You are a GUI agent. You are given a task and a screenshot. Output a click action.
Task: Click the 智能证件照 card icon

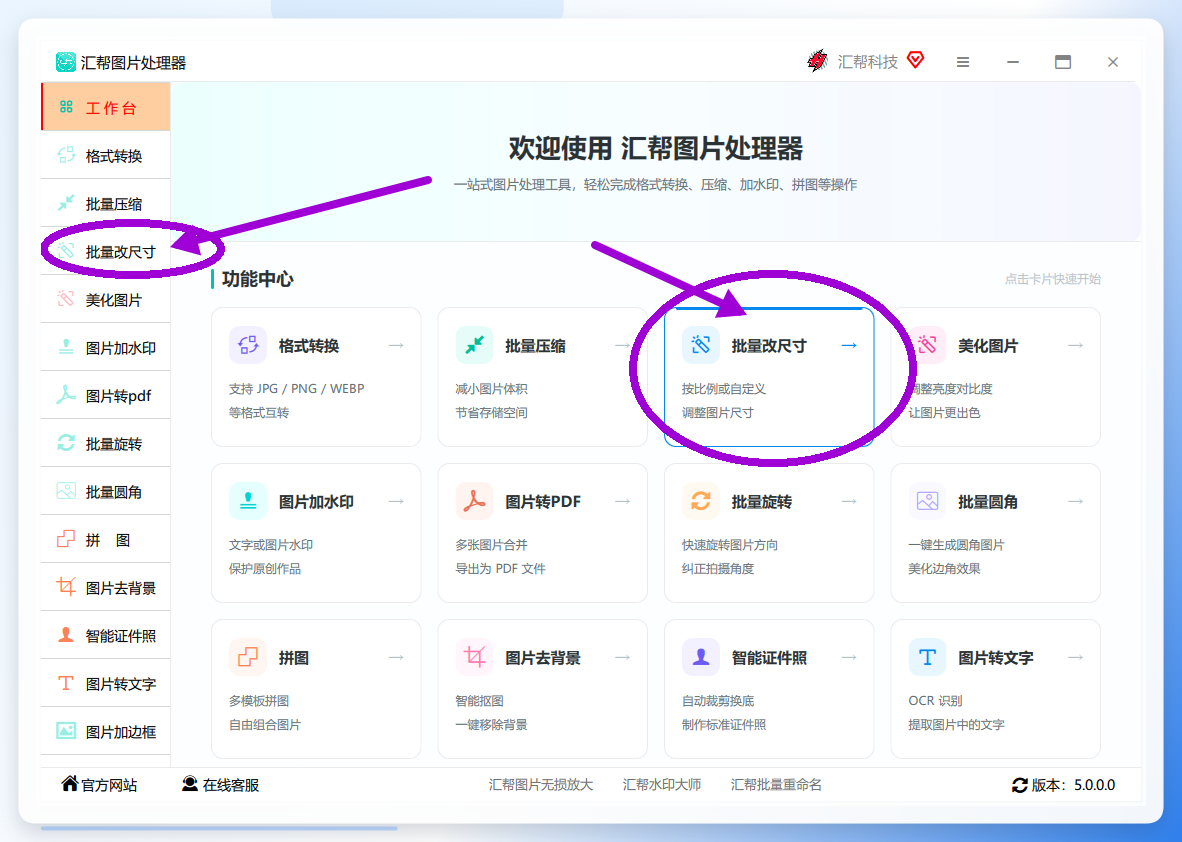701,657
